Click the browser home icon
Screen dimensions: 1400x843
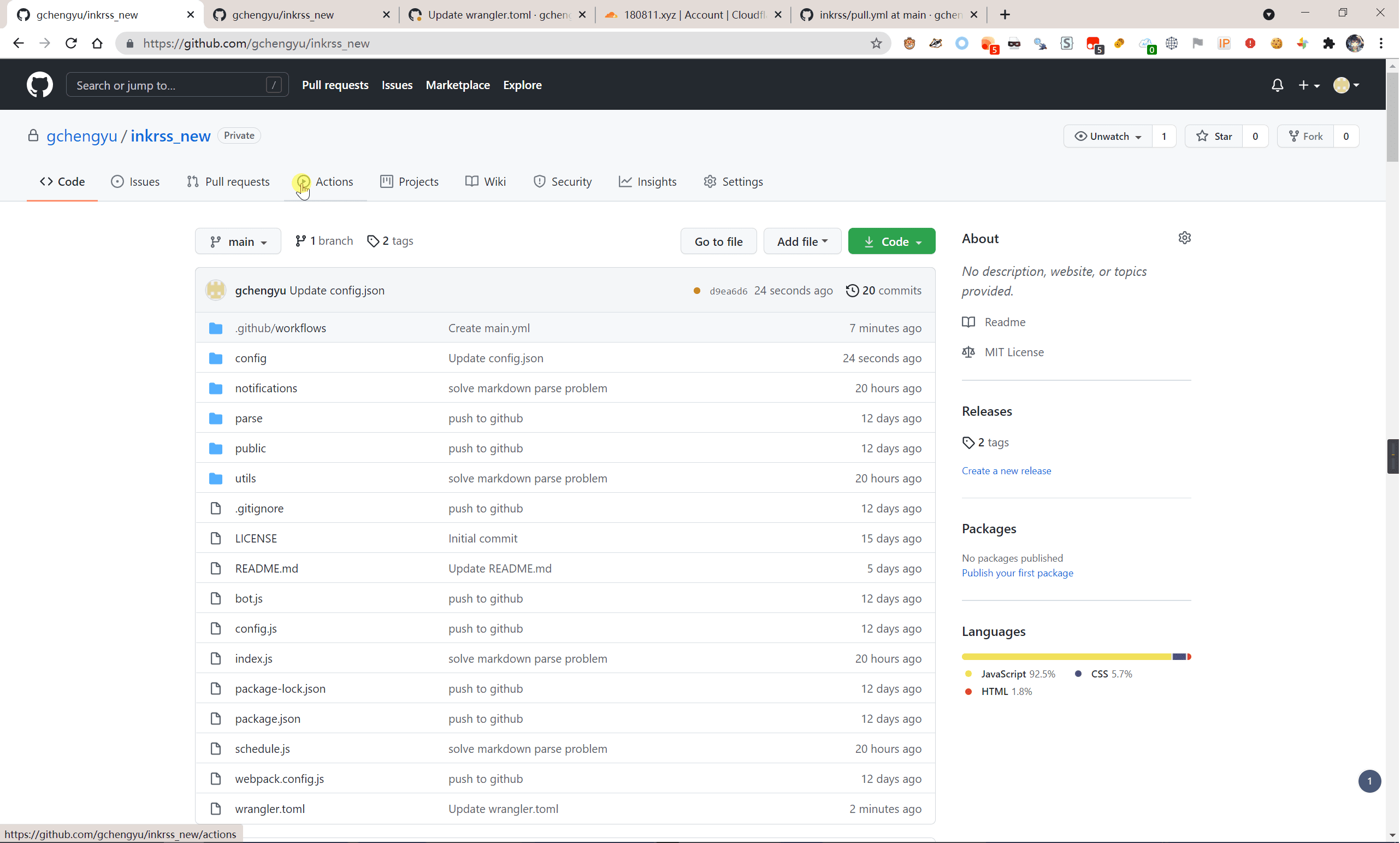(x=97, y=44)
